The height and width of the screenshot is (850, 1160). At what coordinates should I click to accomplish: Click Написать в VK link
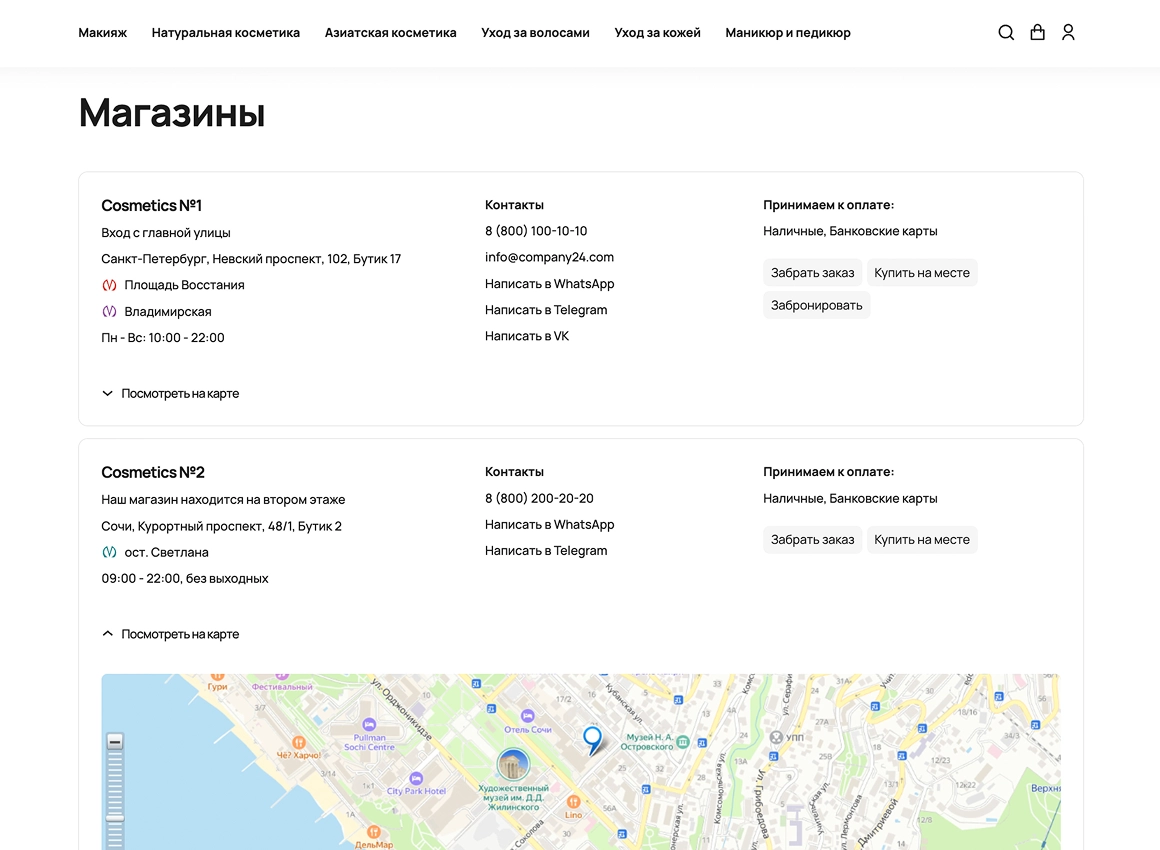click(x=527, y=337)
